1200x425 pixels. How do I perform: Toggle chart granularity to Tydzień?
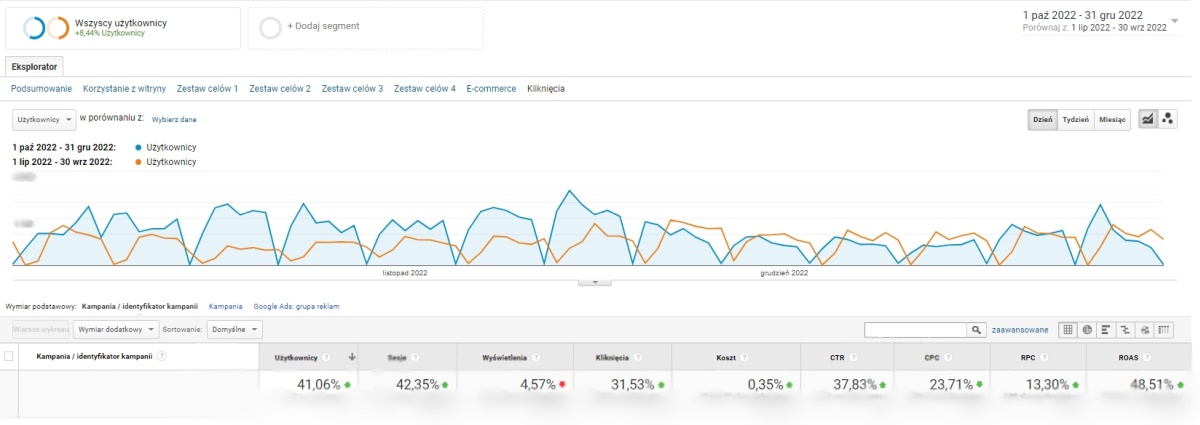click(x=1076, y=119)
